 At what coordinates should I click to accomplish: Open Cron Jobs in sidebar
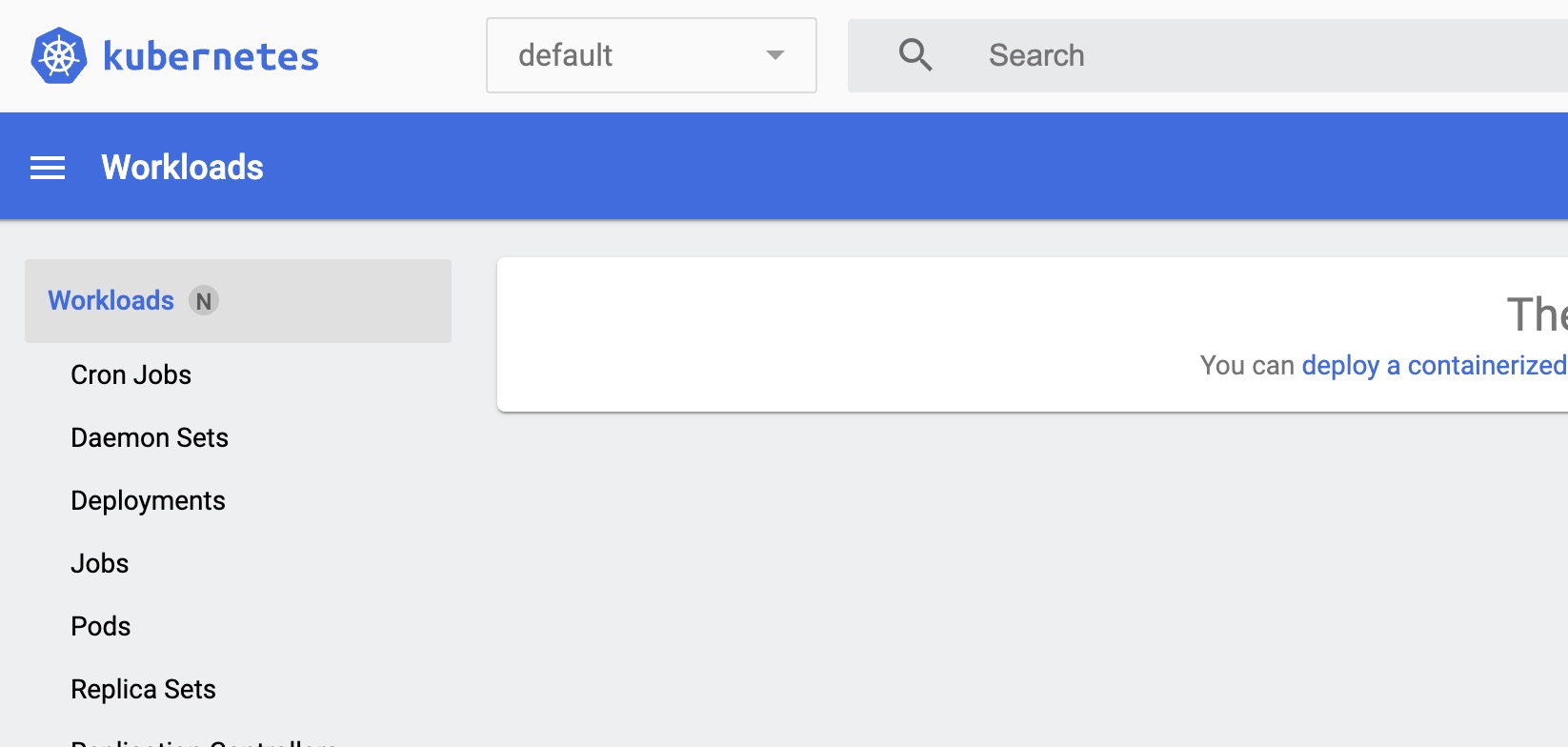131,375
